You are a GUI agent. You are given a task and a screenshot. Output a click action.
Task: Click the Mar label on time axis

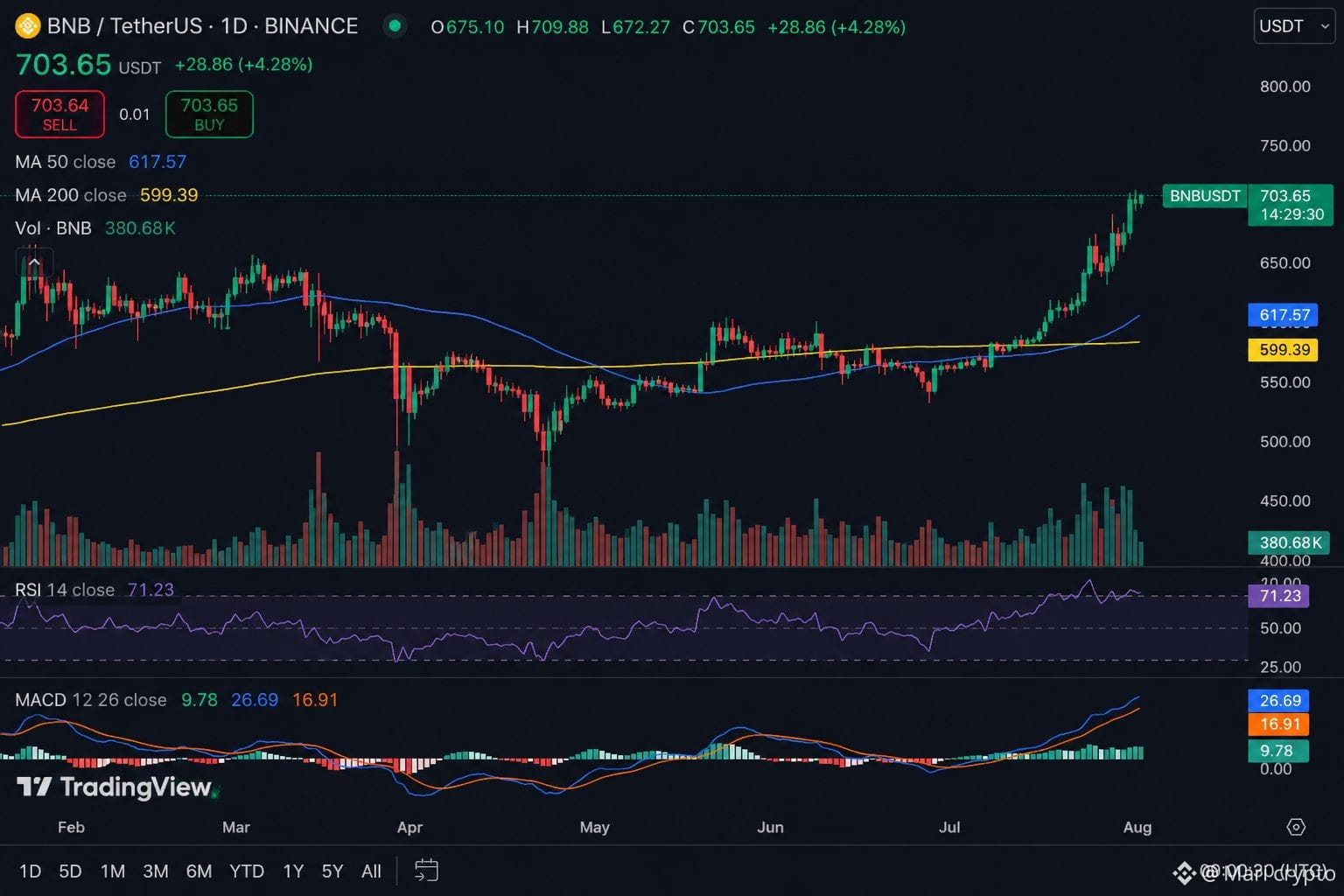pyautogui.click(x=236, y=827)
